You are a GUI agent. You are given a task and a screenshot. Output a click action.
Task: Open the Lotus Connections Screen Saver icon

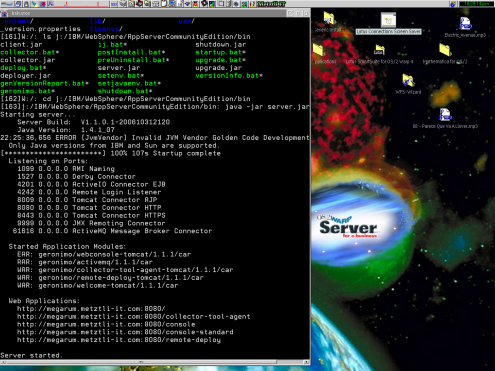pyautogui.click(x=388, y=20)
